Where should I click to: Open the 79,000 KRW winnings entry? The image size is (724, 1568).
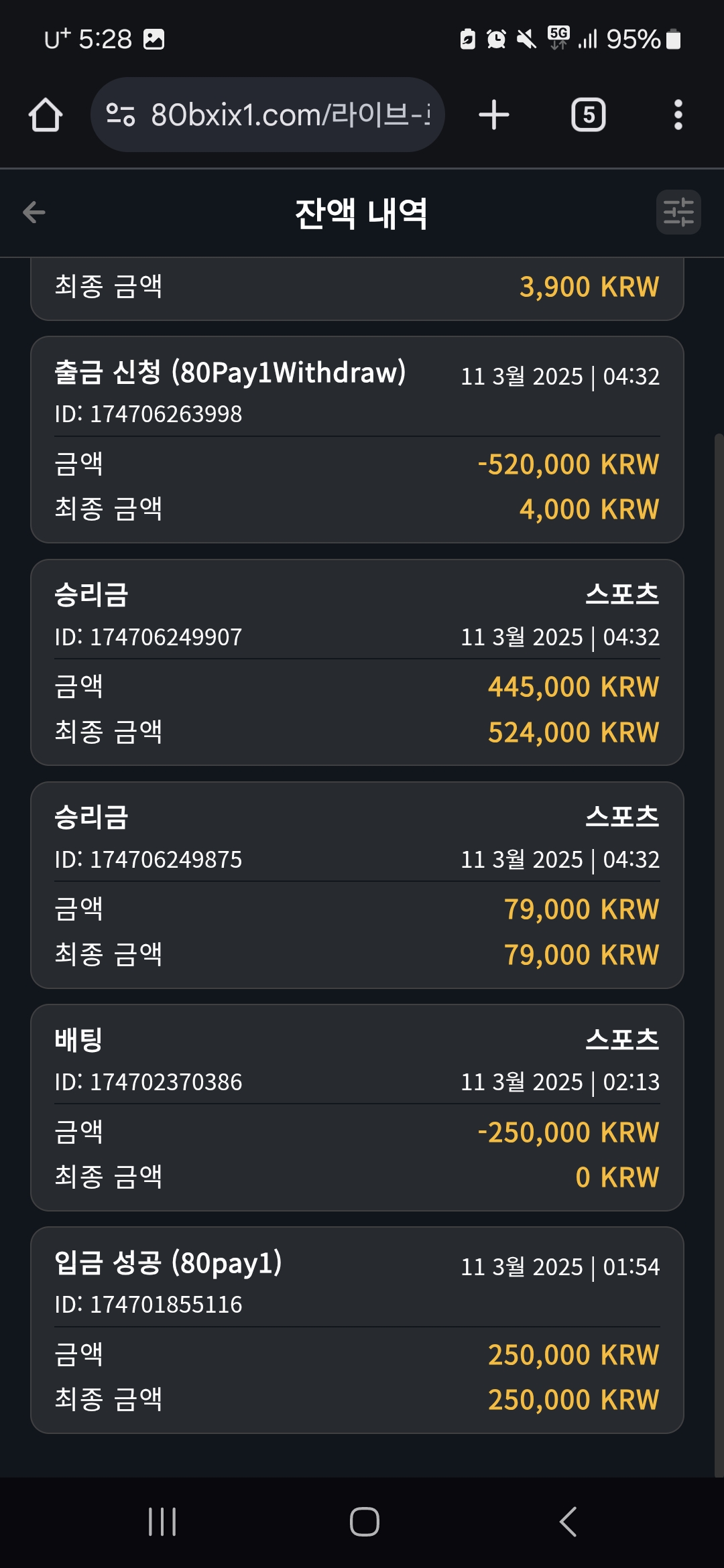[357, 885]
